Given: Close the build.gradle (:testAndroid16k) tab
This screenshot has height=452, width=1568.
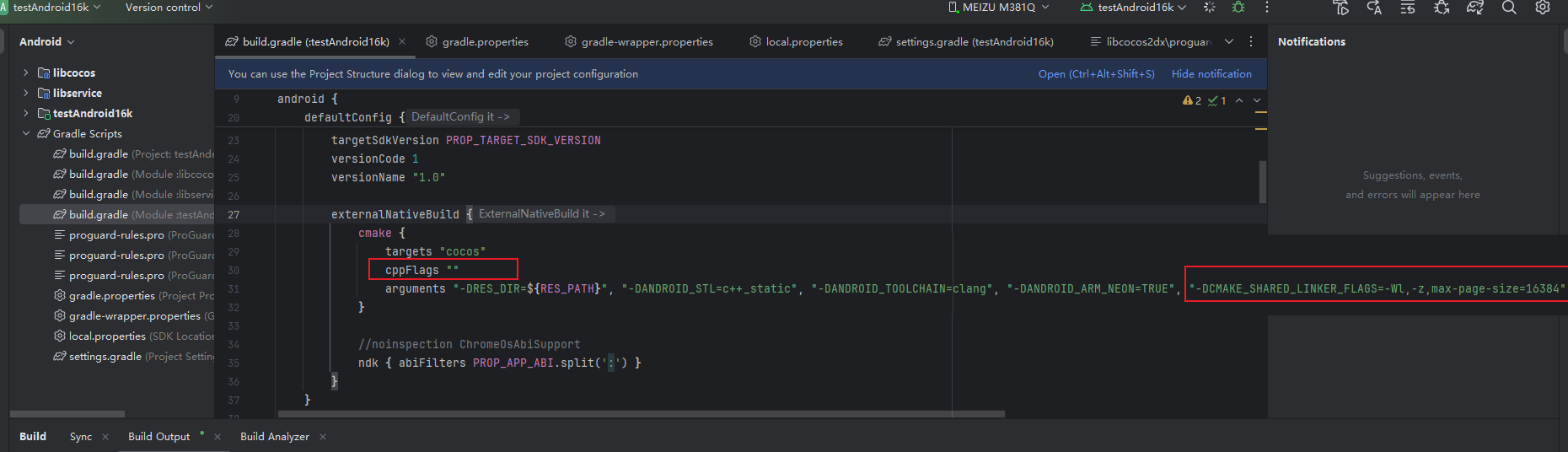Looking at the screenshot, I should pos(402,41).
